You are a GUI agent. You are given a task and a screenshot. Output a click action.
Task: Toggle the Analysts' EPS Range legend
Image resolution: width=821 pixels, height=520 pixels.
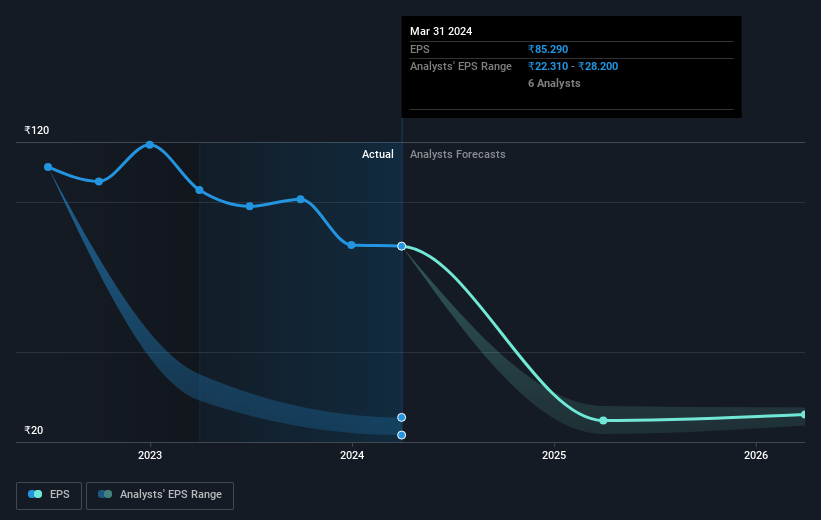pyautogui.click(x=160, y=495)
